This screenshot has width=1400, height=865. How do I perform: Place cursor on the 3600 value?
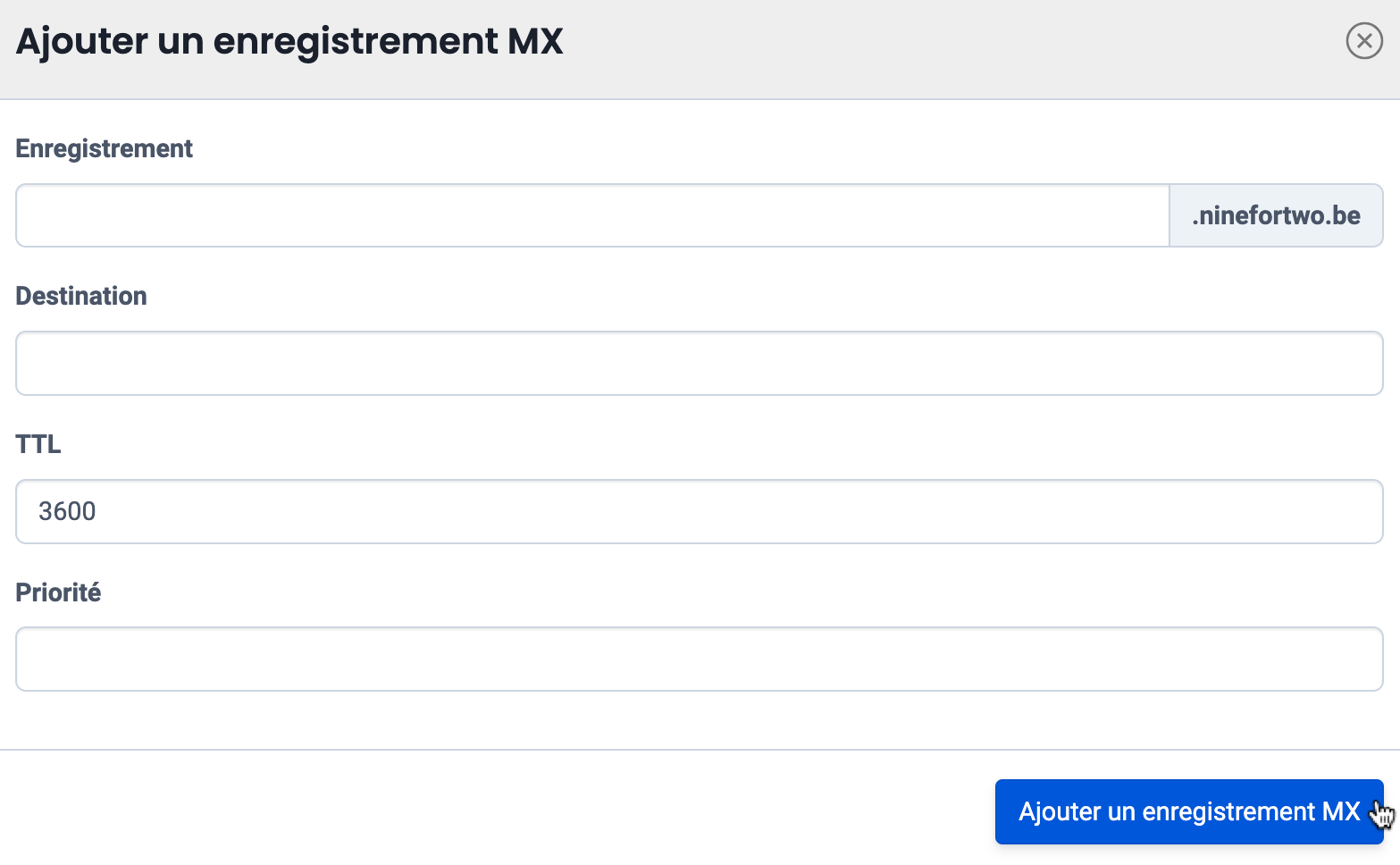pos(67,512)
